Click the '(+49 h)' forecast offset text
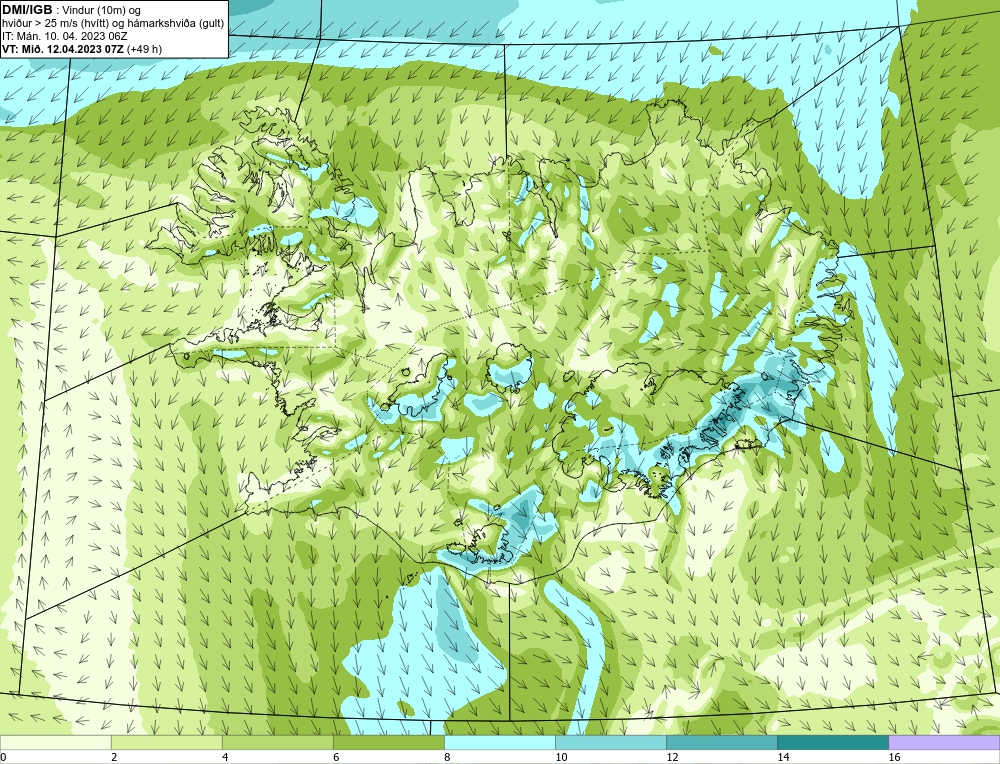 tap(144, 49)
